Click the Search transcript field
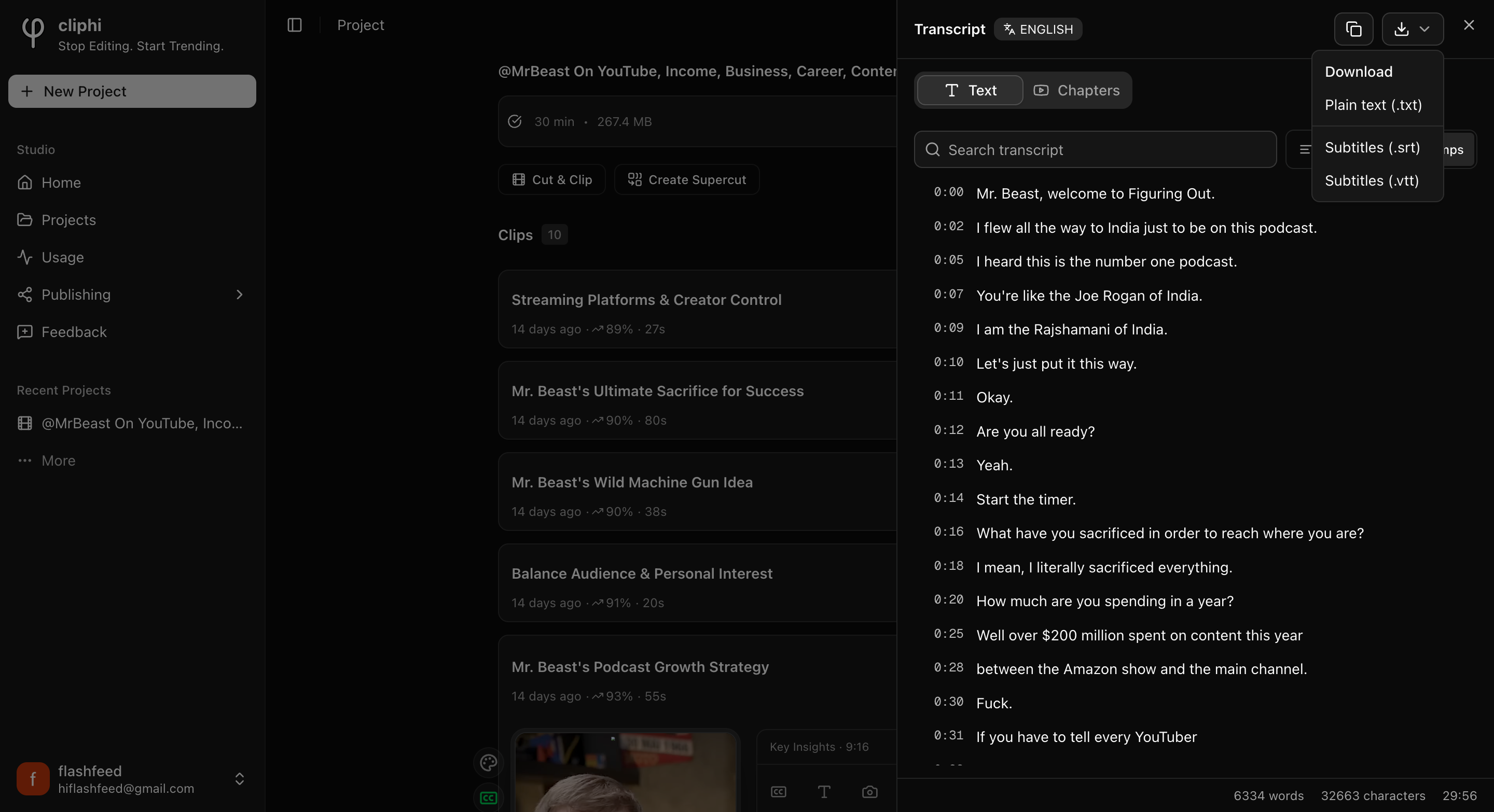 click(1095, 149)
